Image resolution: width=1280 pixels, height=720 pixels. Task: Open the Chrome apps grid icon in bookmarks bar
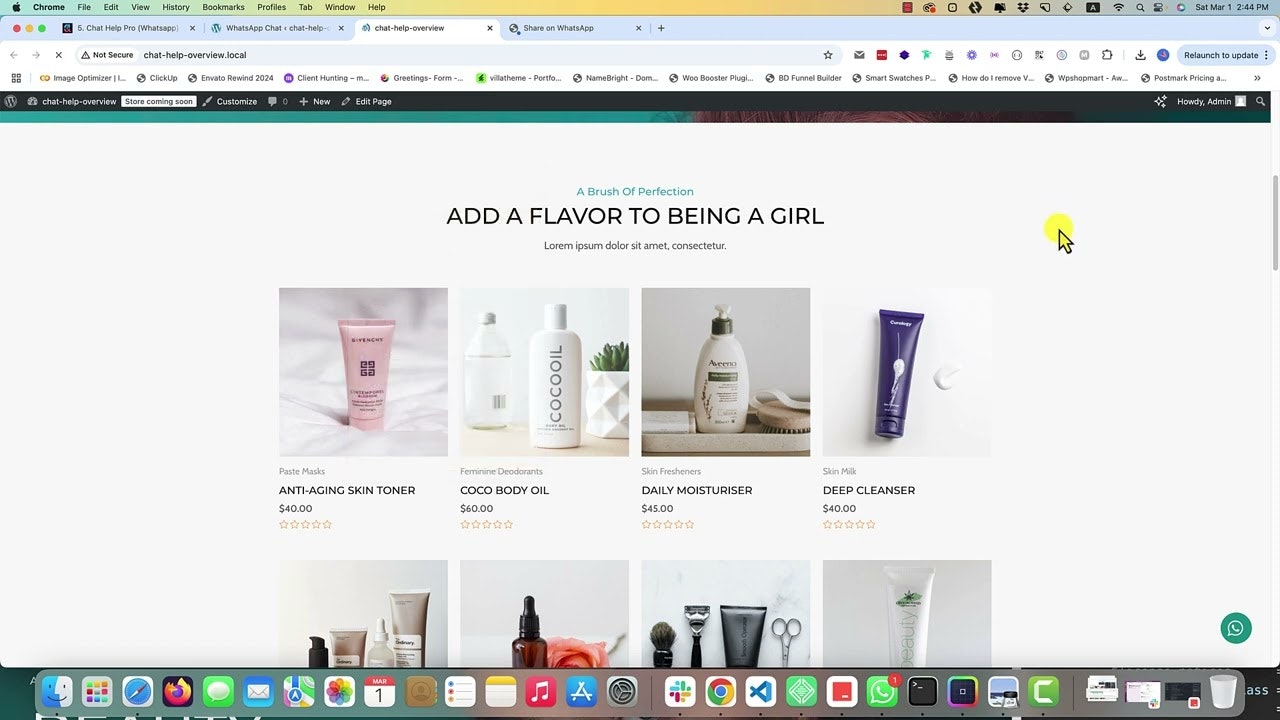(x=16, y=78)
